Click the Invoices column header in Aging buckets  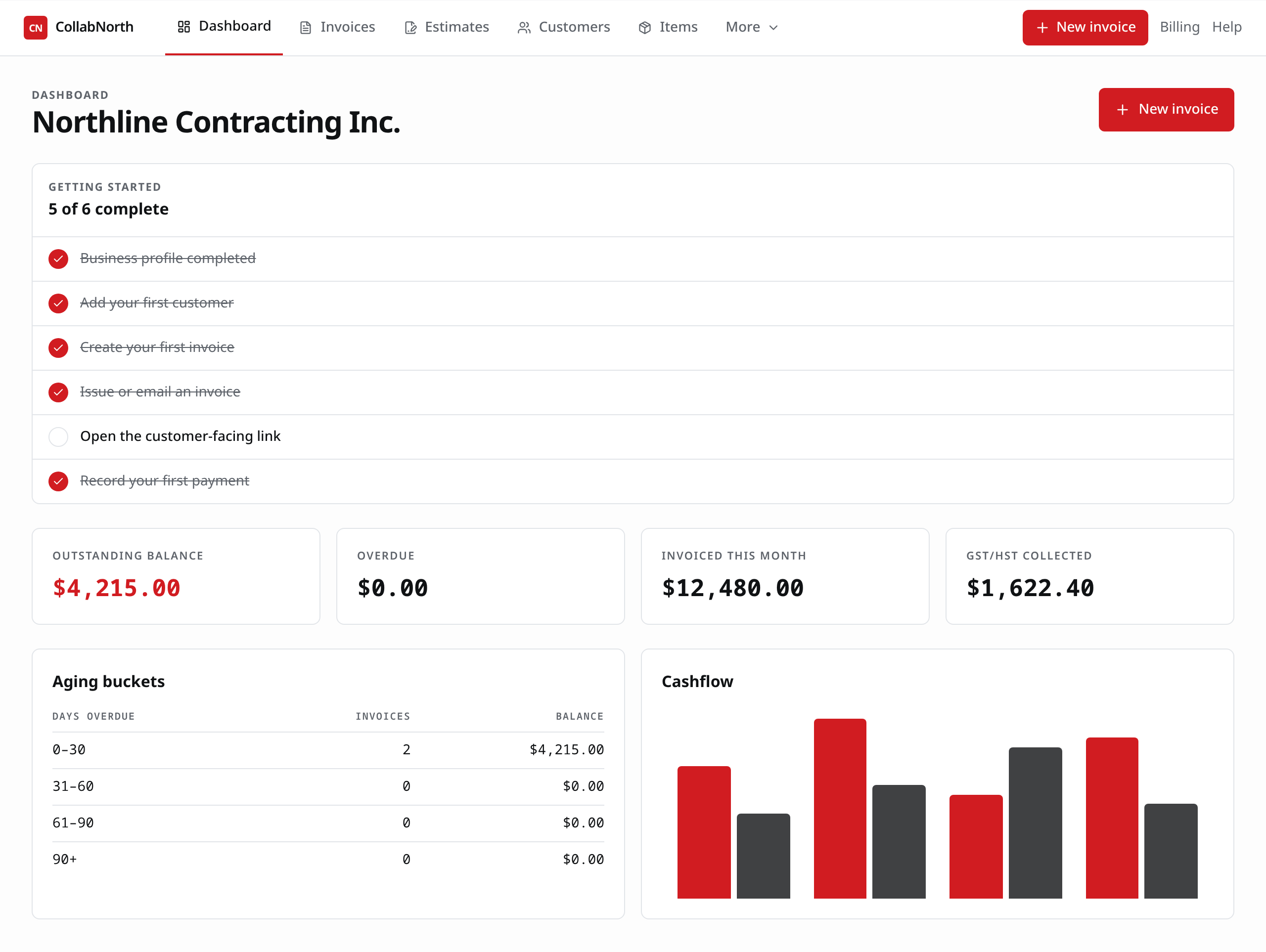click(383, 716)
